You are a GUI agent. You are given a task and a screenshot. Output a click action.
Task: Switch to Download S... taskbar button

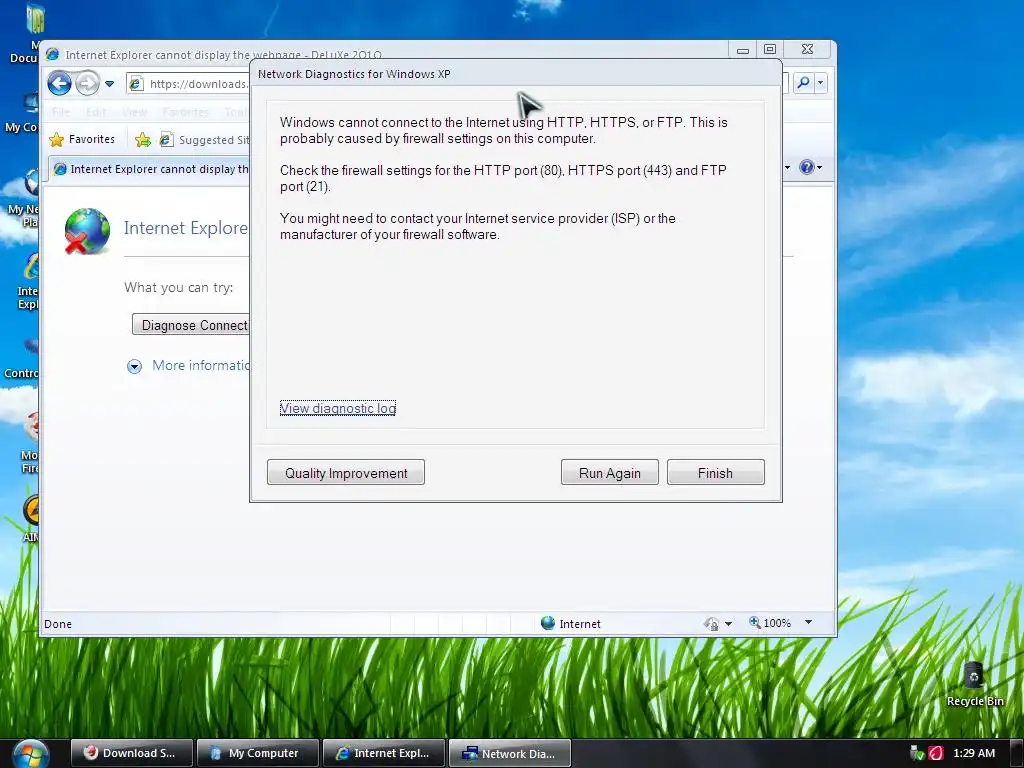(x=131, y=753)
